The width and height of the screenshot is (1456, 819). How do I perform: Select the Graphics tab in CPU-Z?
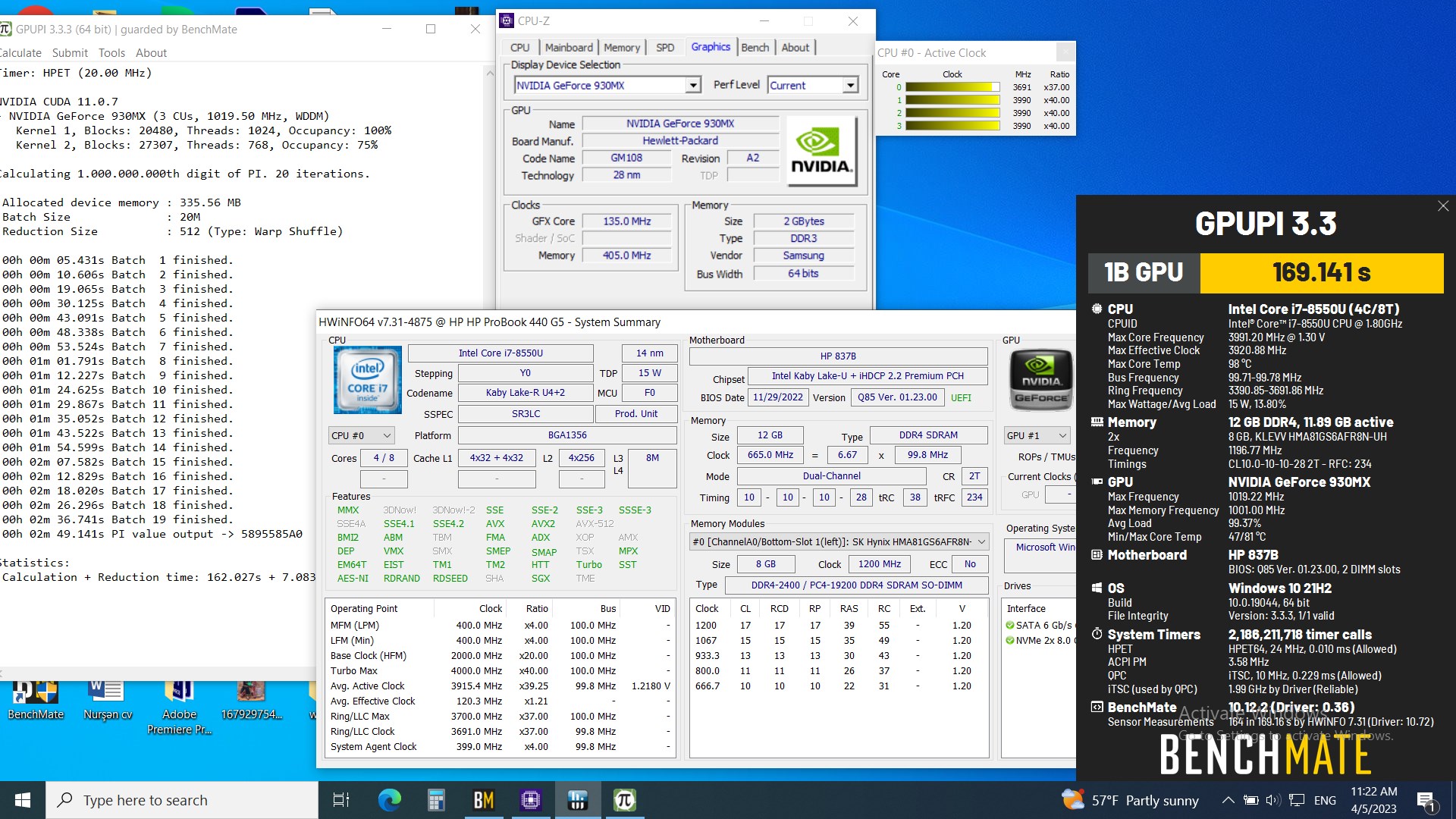(x=711, y=46)
